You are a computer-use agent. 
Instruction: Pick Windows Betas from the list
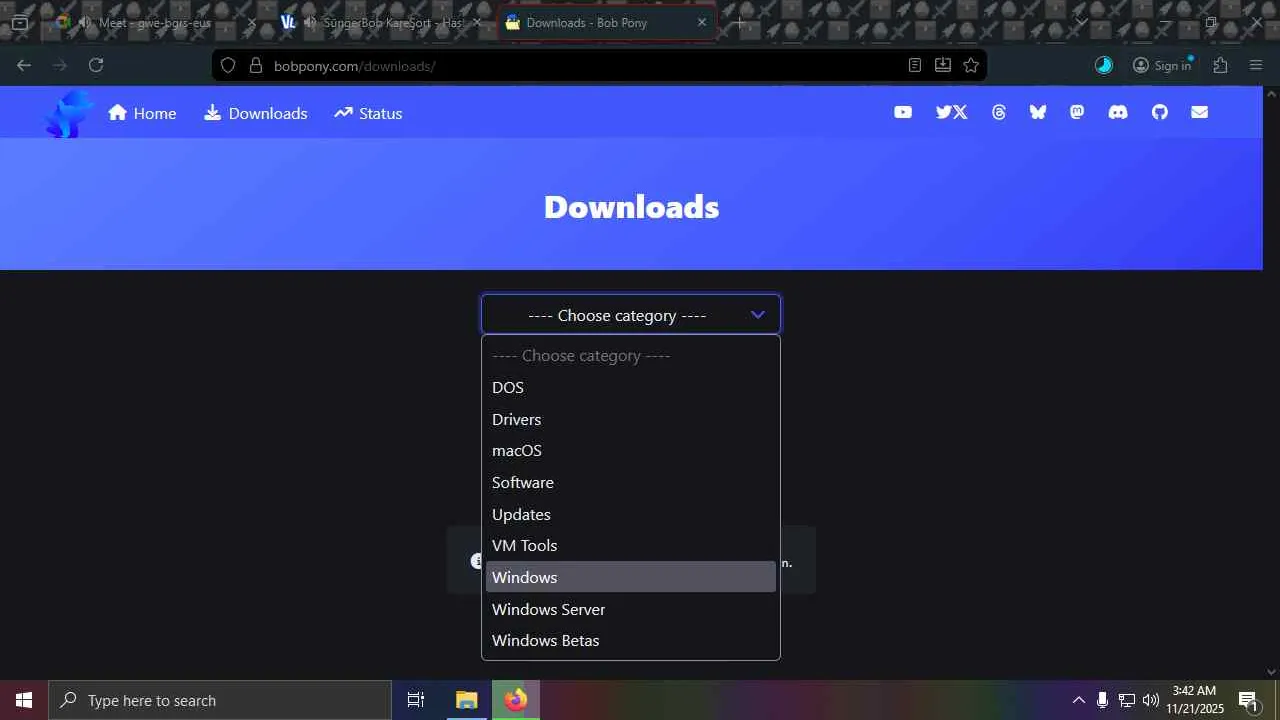(631, 640)
